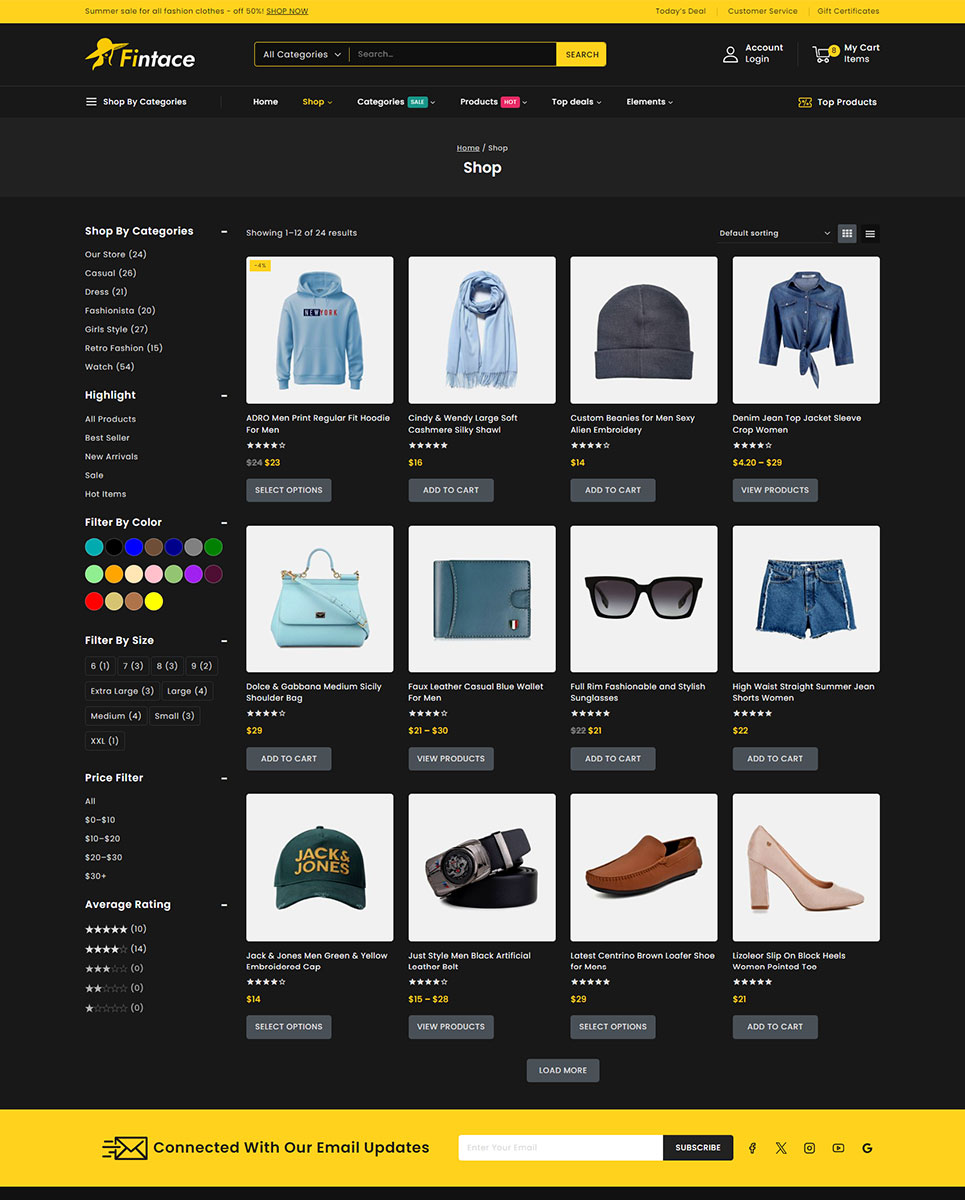
Task: Open the Top deals menu
Action: pyautogui.click(x=576, y=102)
